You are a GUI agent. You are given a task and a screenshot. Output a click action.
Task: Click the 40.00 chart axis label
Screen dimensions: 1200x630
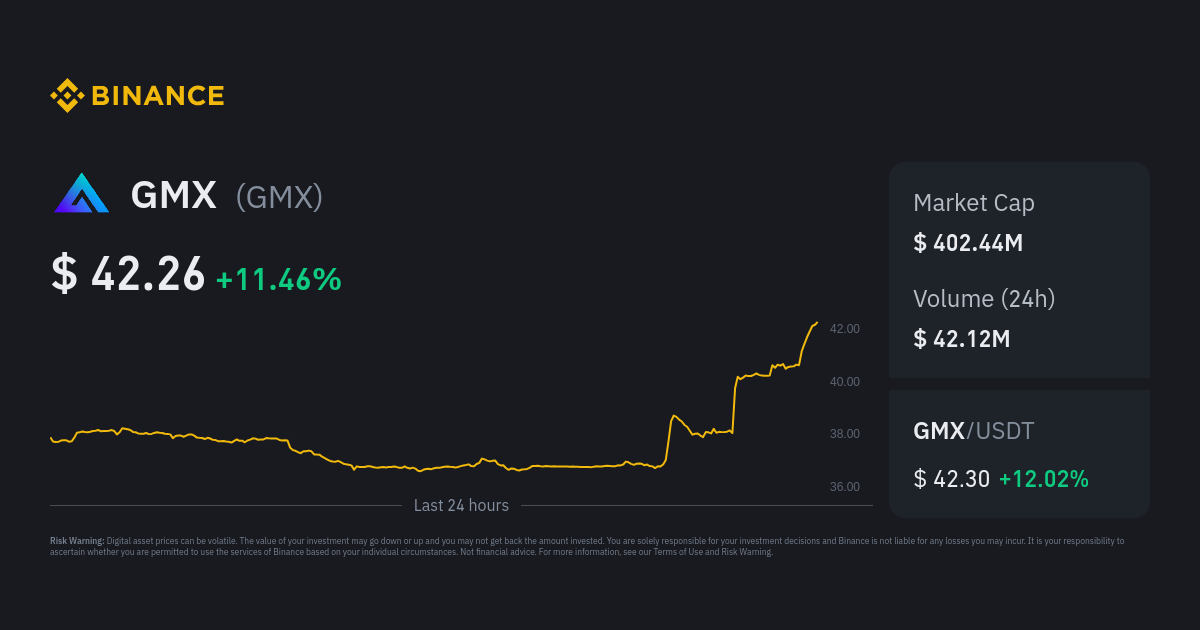(845, 381)
